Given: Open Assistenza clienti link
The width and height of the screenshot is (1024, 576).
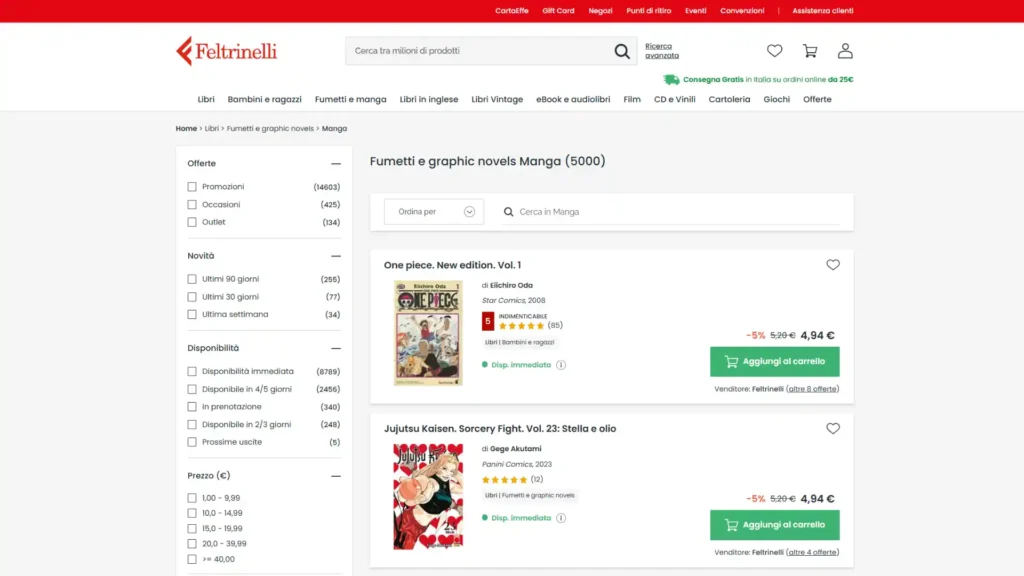Looking at the screenshot, I should [x=823, y=11].
